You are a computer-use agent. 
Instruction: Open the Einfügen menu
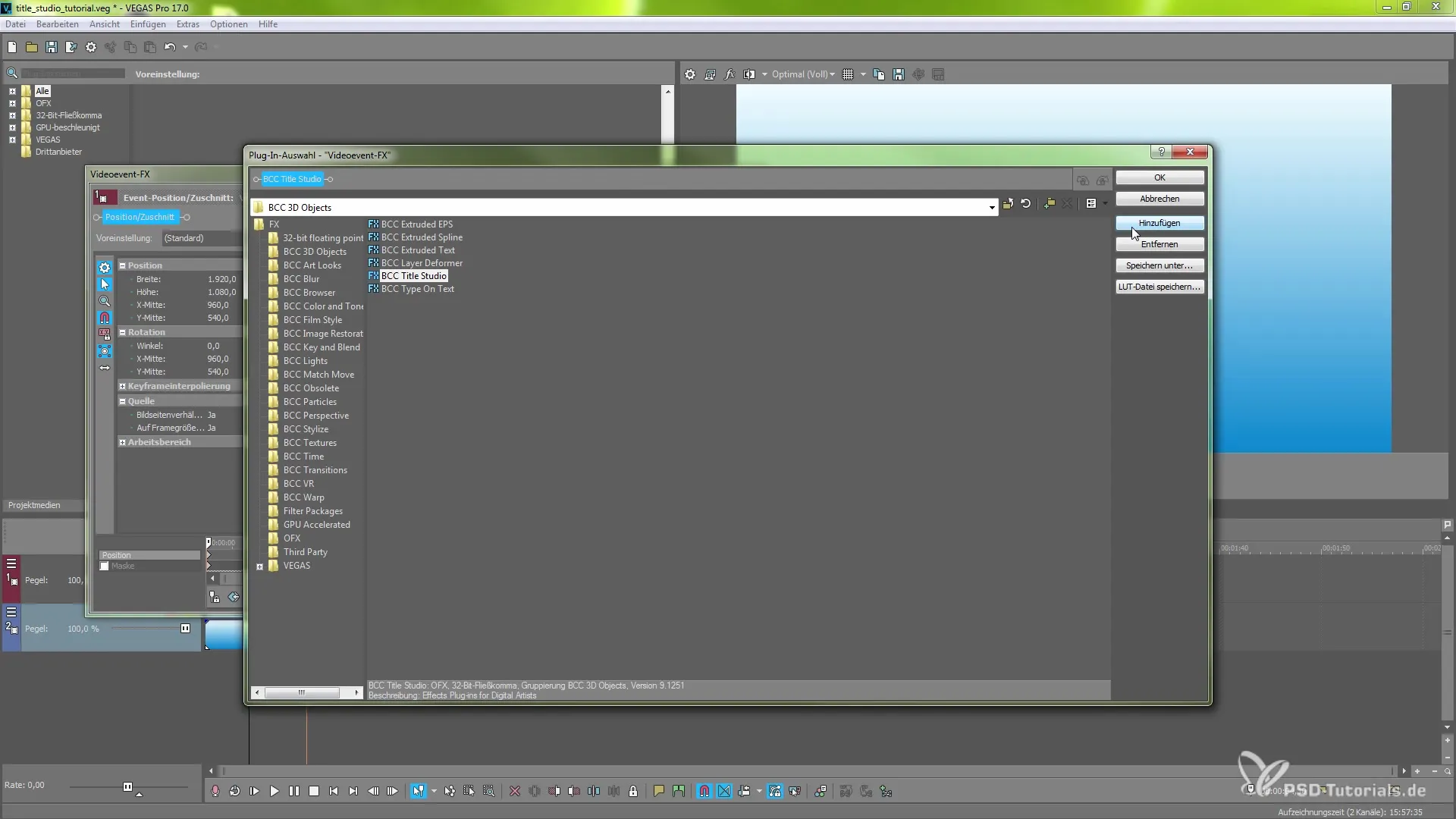pos(148,24)
